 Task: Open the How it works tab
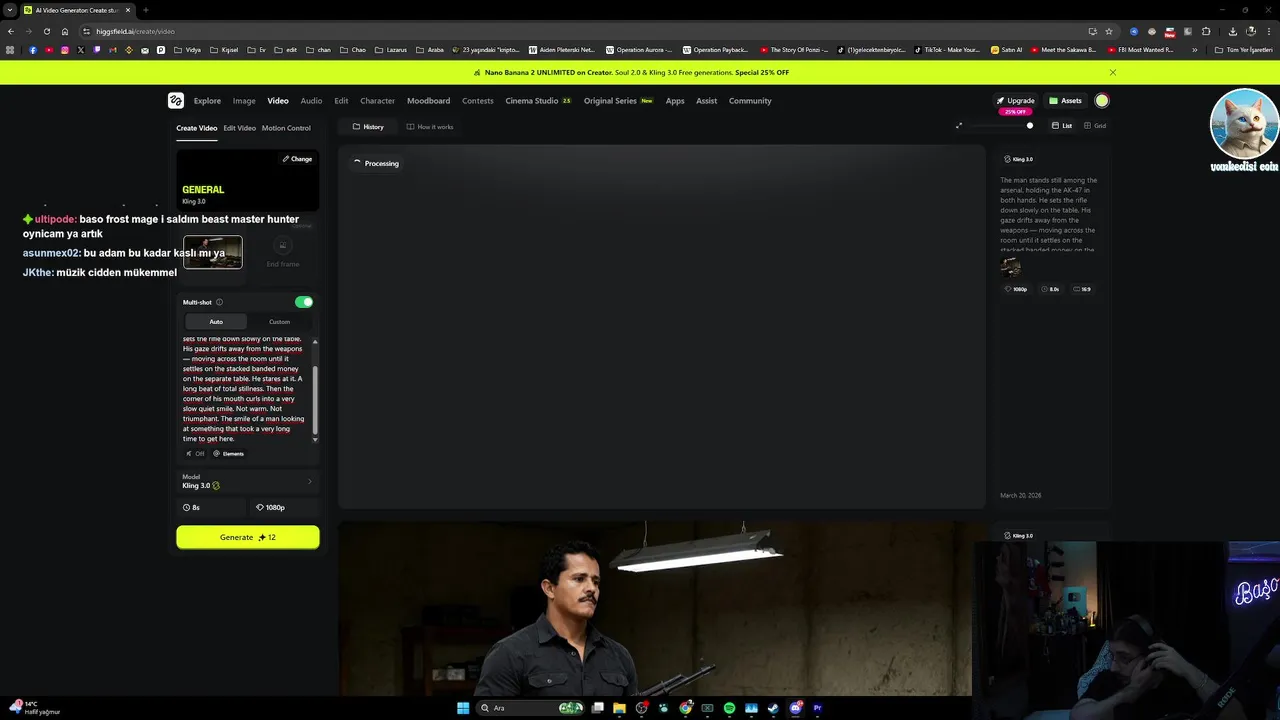430,127
